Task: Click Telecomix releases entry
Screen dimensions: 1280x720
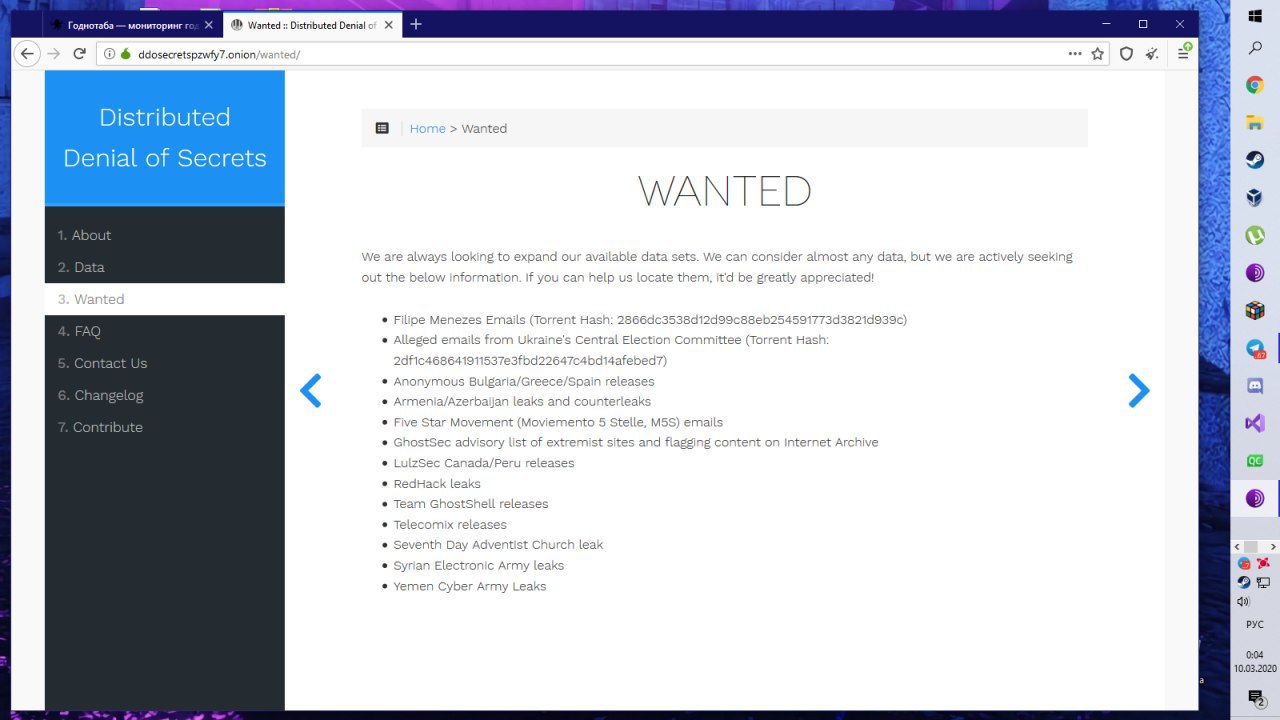Action: [x=450, y=524]
